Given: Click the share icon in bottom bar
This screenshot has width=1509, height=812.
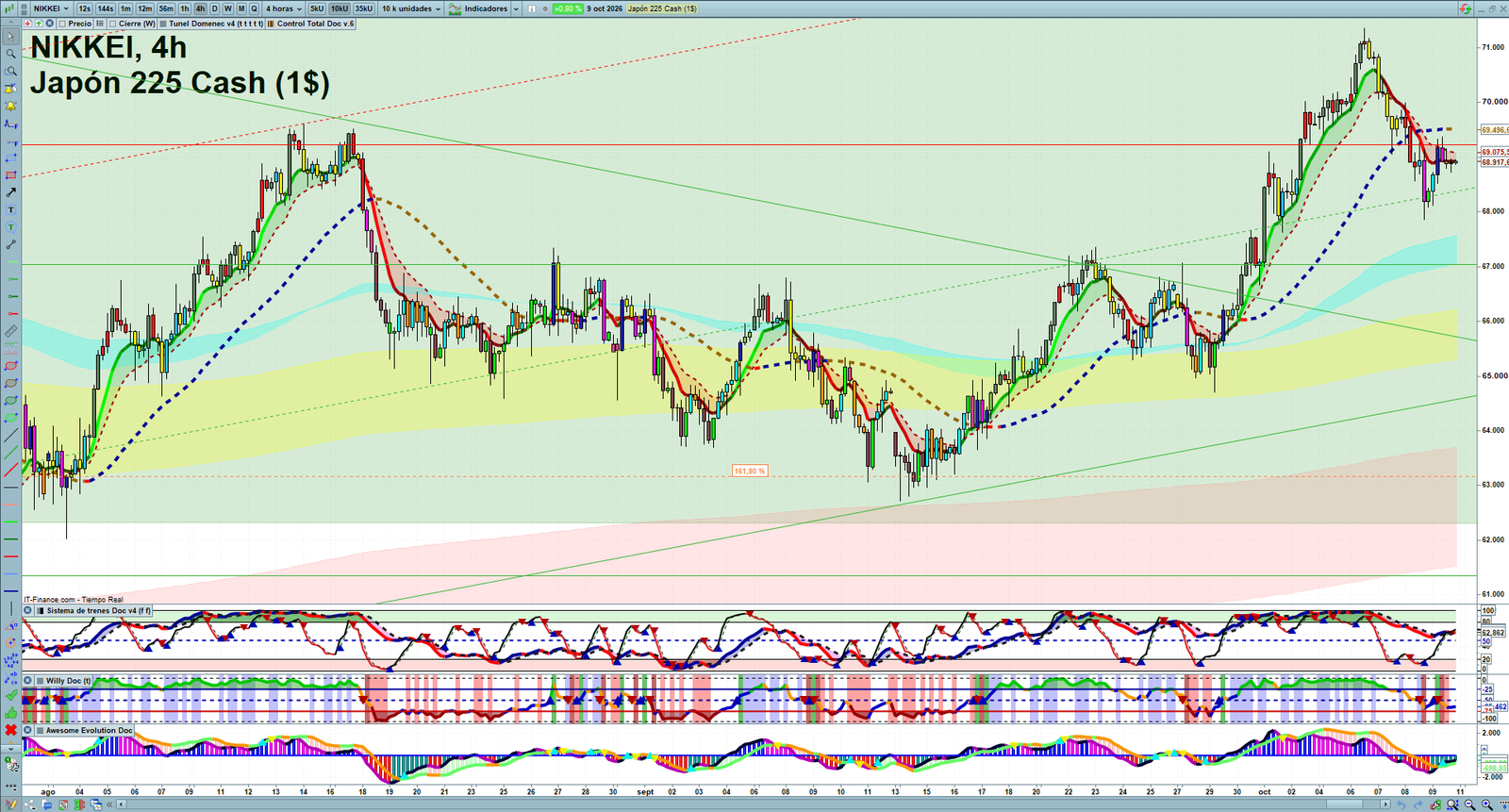Looking at the screenshot, I should tap(29, 804).
